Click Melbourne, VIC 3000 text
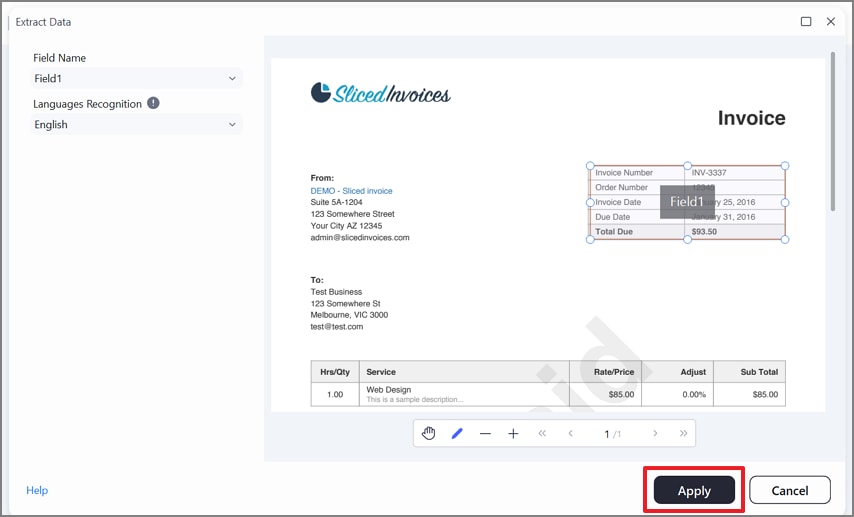 349,315
